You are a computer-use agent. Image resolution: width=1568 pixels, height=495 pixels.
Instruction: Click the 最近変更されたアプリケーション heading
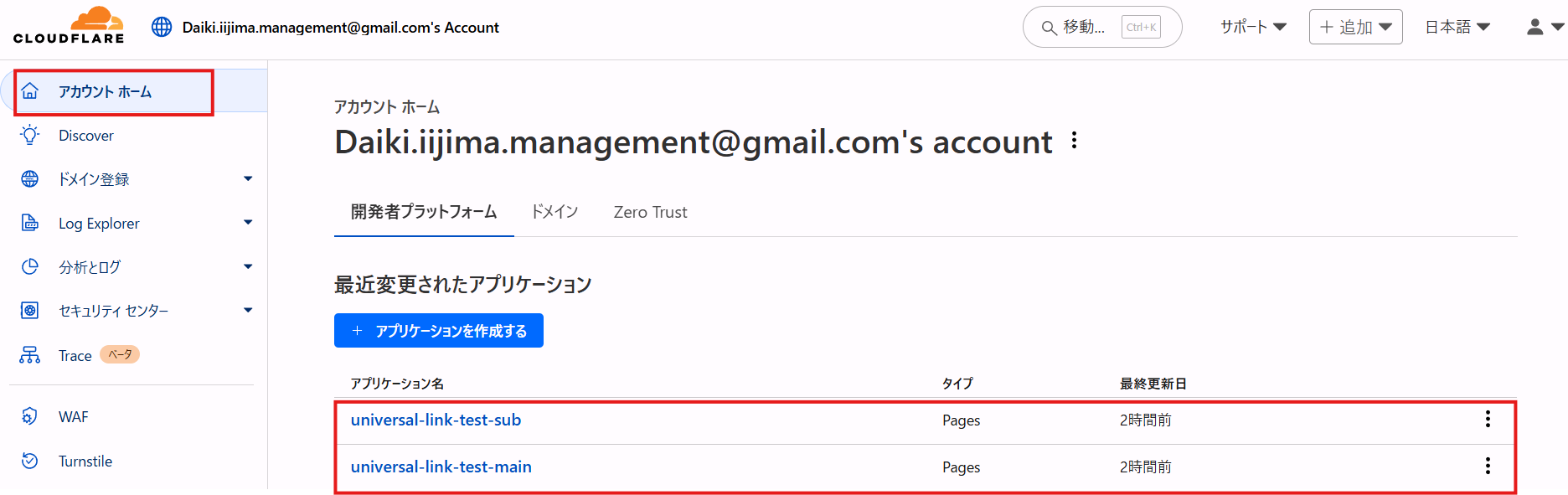click(x=463, y=285)
